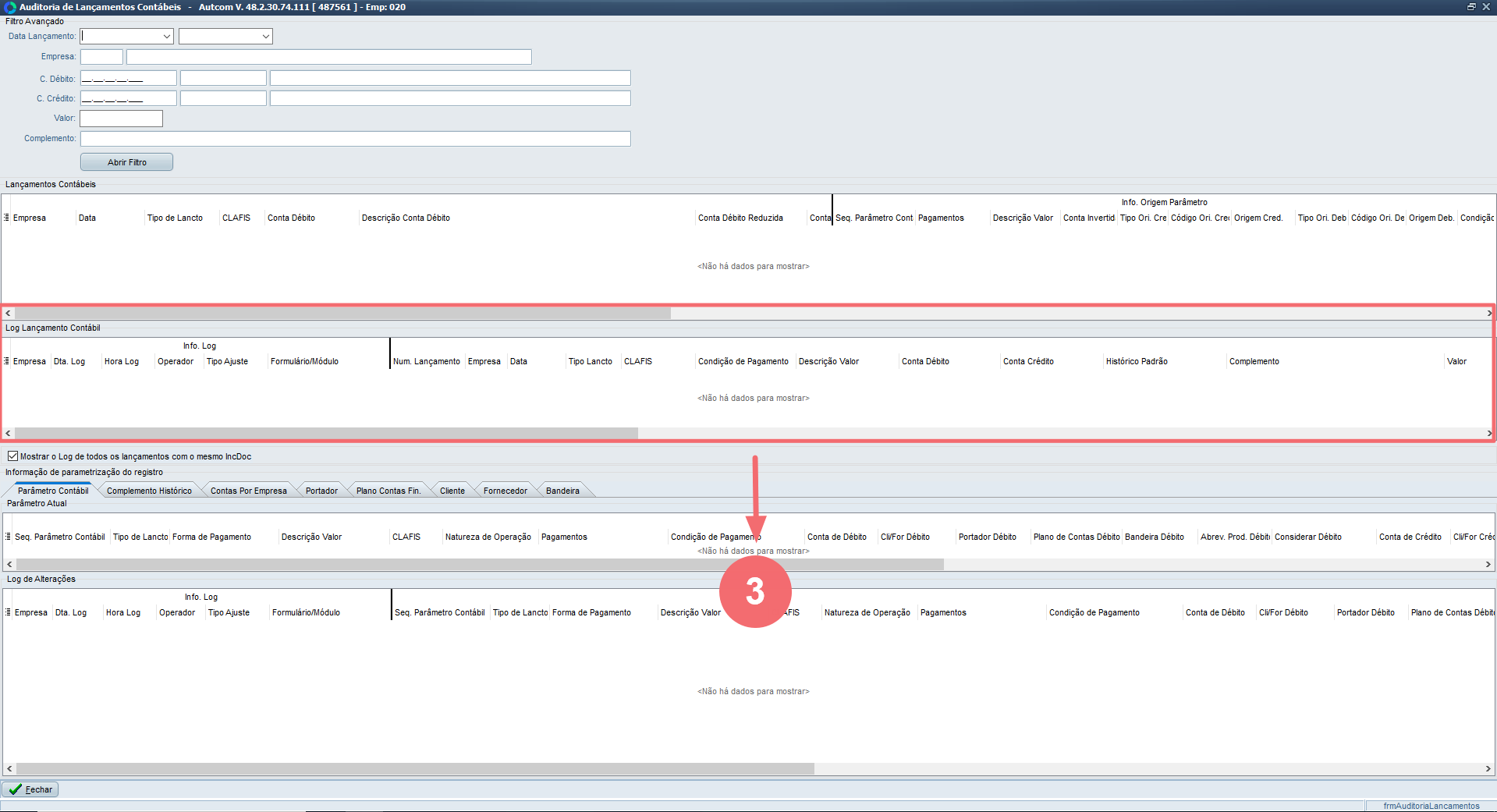Click C. Débito description field
Image resolution: width=1497 pixels, height=812 pixels.
450,78
